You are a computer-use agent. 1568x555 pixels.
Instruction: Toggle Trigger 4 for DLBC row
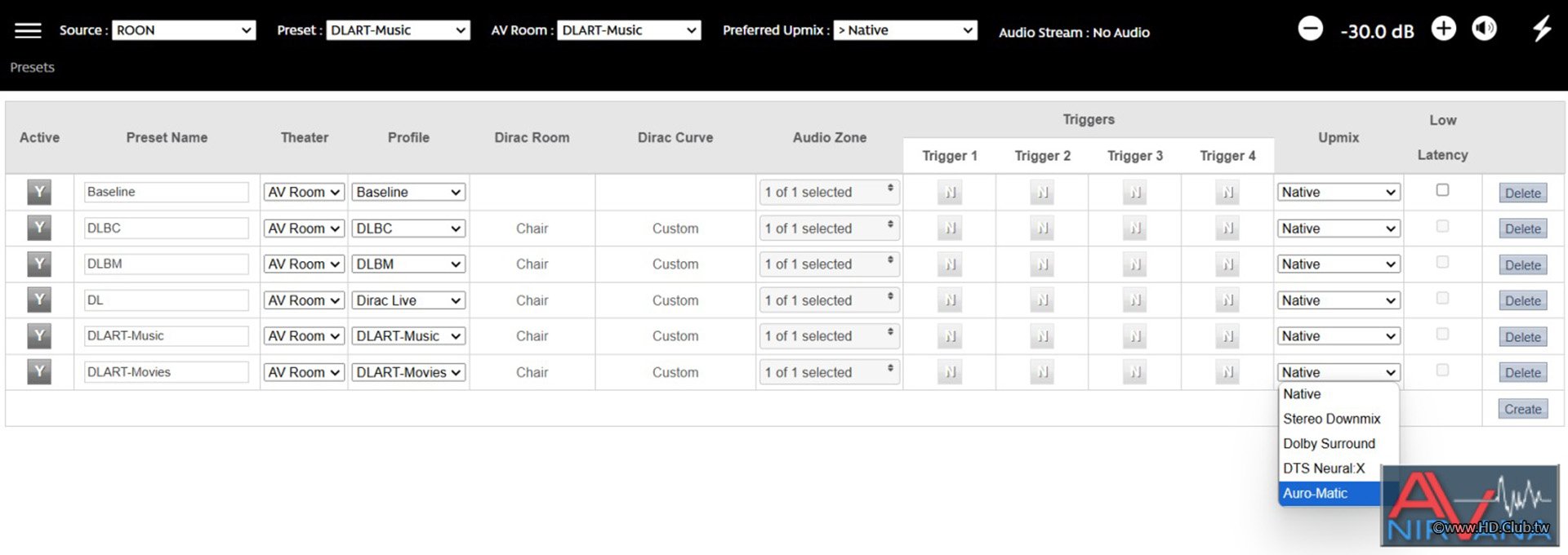pos(1227,229)
